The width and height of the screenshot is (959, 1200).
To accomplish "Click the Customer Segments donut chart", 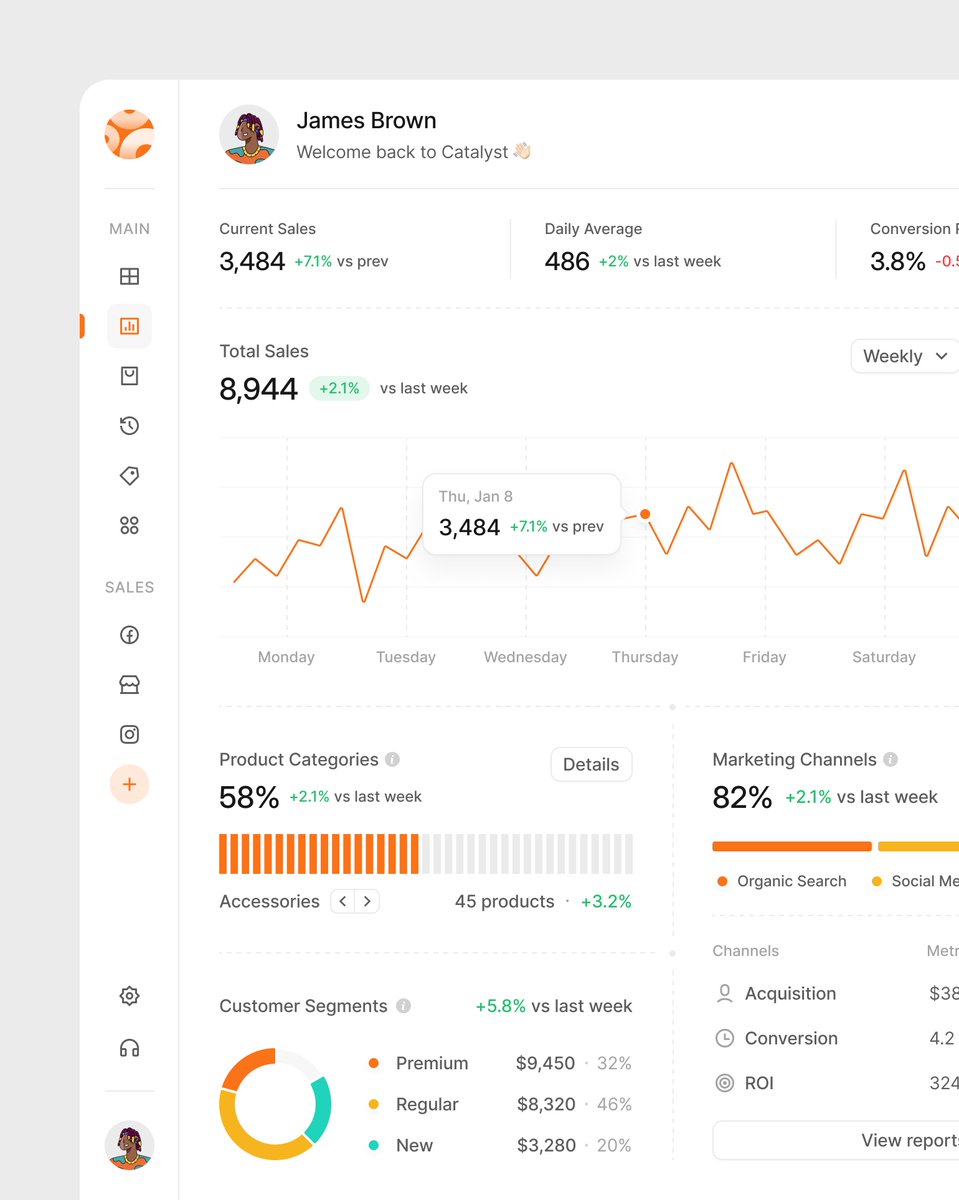I will point(275,1104).
